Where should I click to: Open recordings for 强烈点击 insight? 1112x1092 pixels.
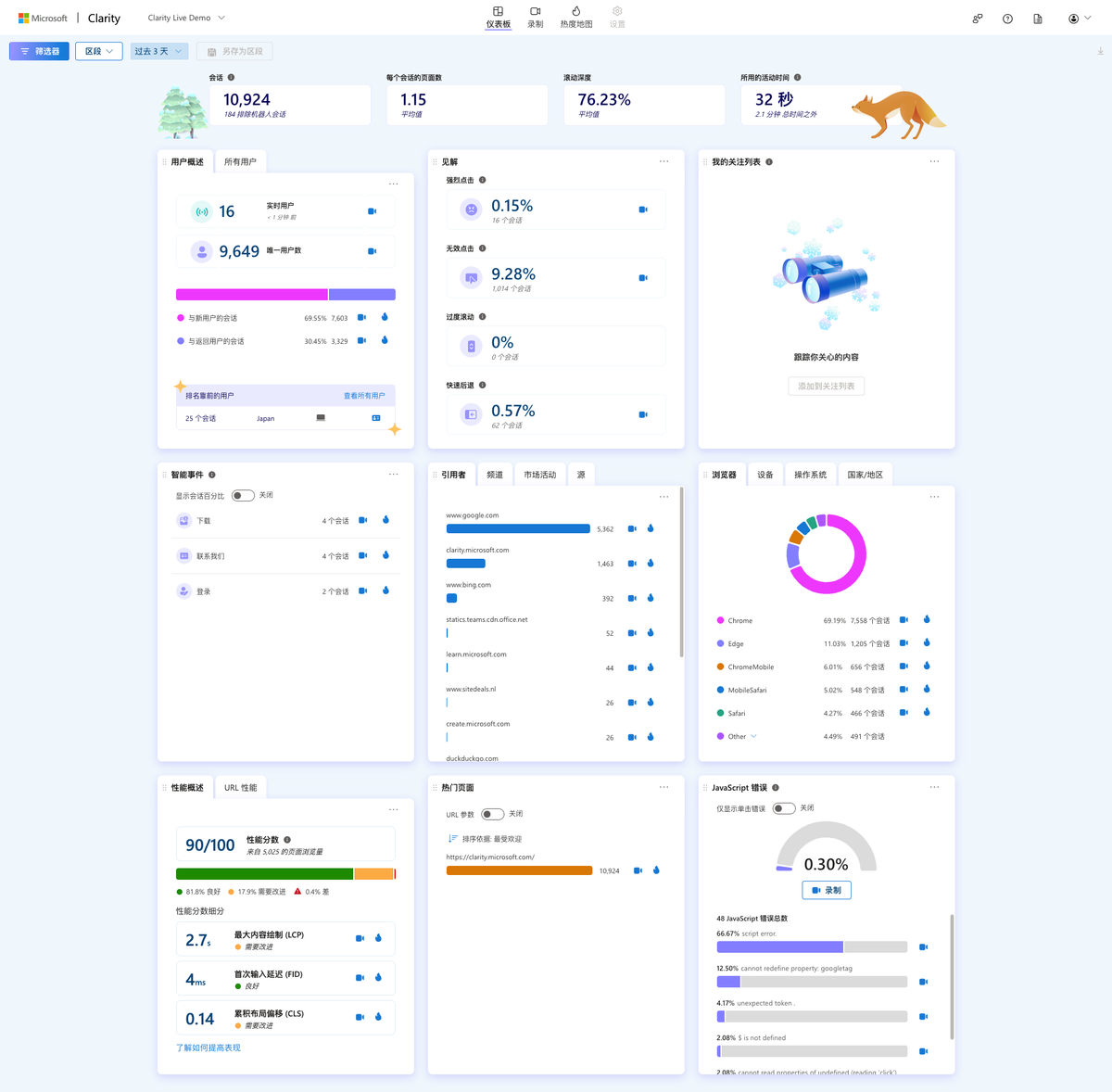(643, 210)
